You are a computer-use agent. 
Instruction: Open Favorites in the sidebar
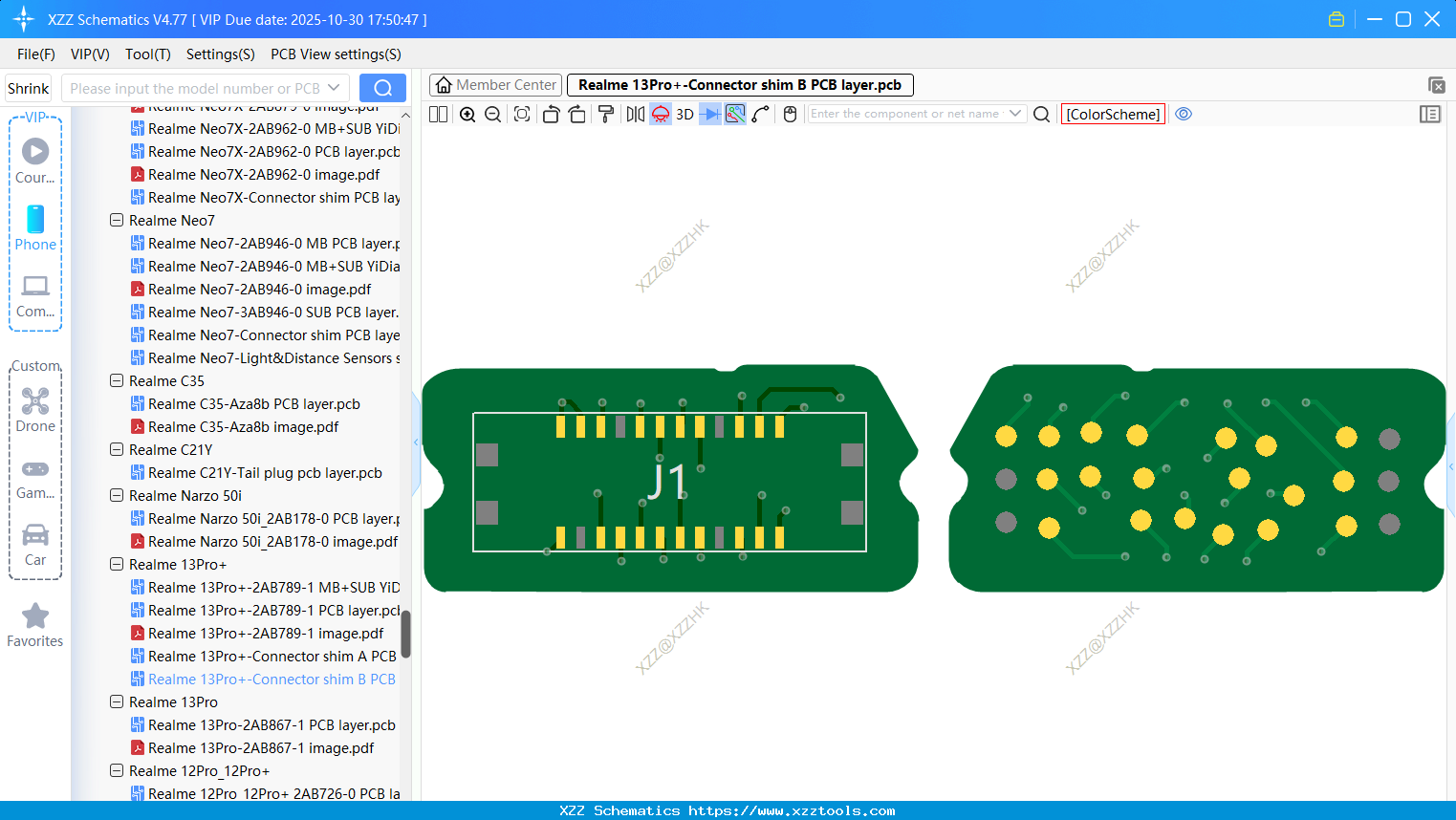coord(35,626)
